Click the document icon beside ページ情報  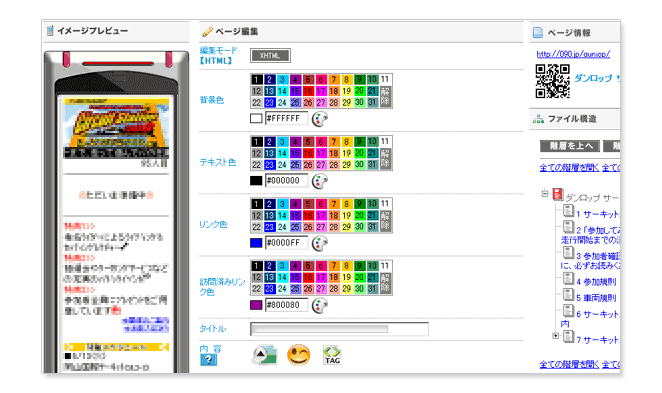click(538, 33)
